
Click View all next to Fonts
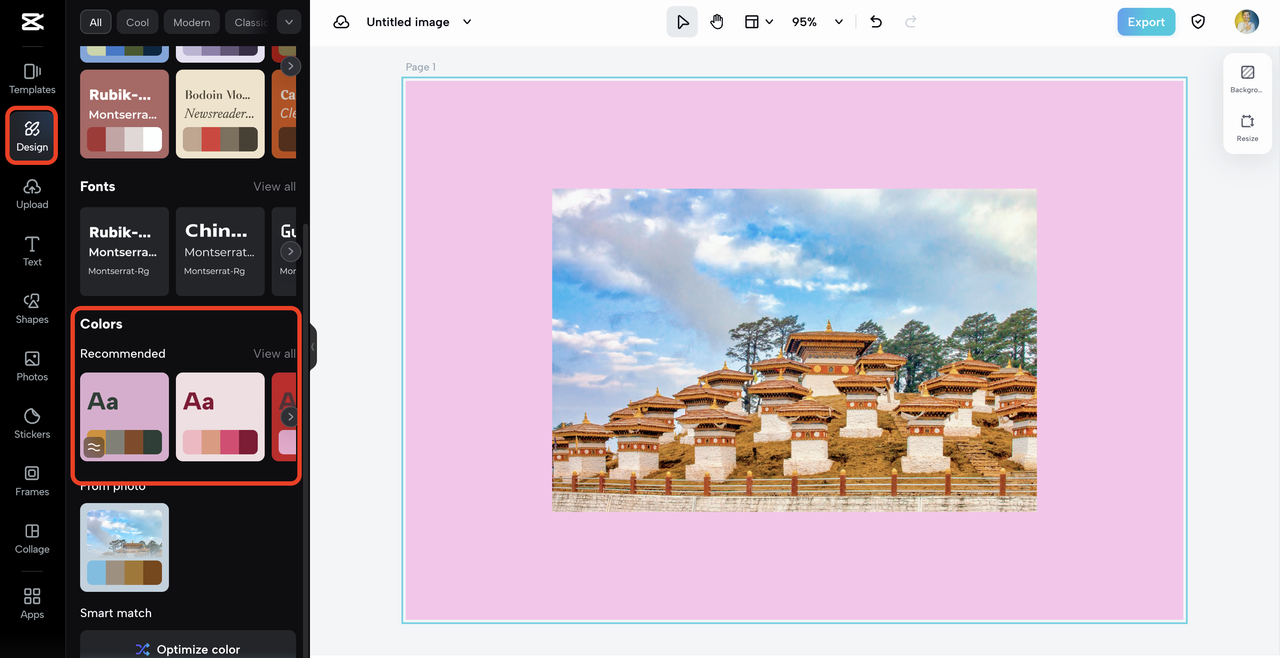[274, 187]
